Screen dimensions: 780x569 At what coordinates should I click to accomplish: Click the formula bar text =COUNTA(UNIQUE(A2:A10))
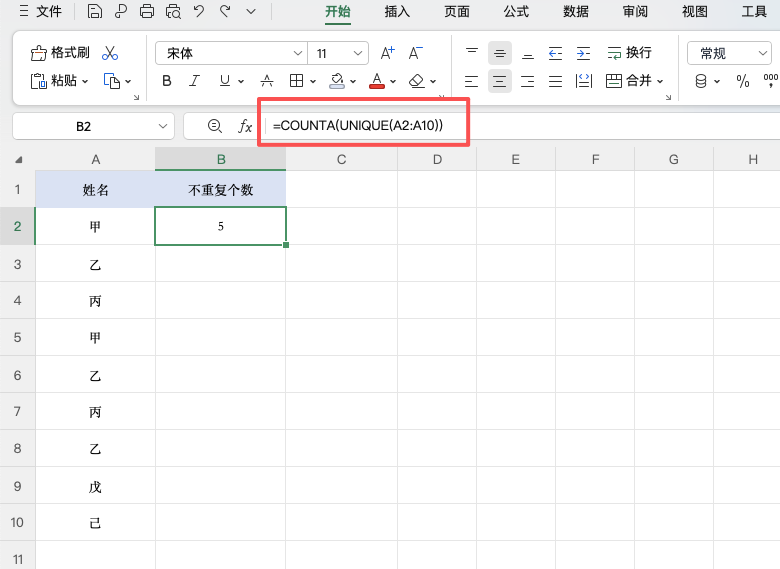pyautogui.click(x=358, y=126)
